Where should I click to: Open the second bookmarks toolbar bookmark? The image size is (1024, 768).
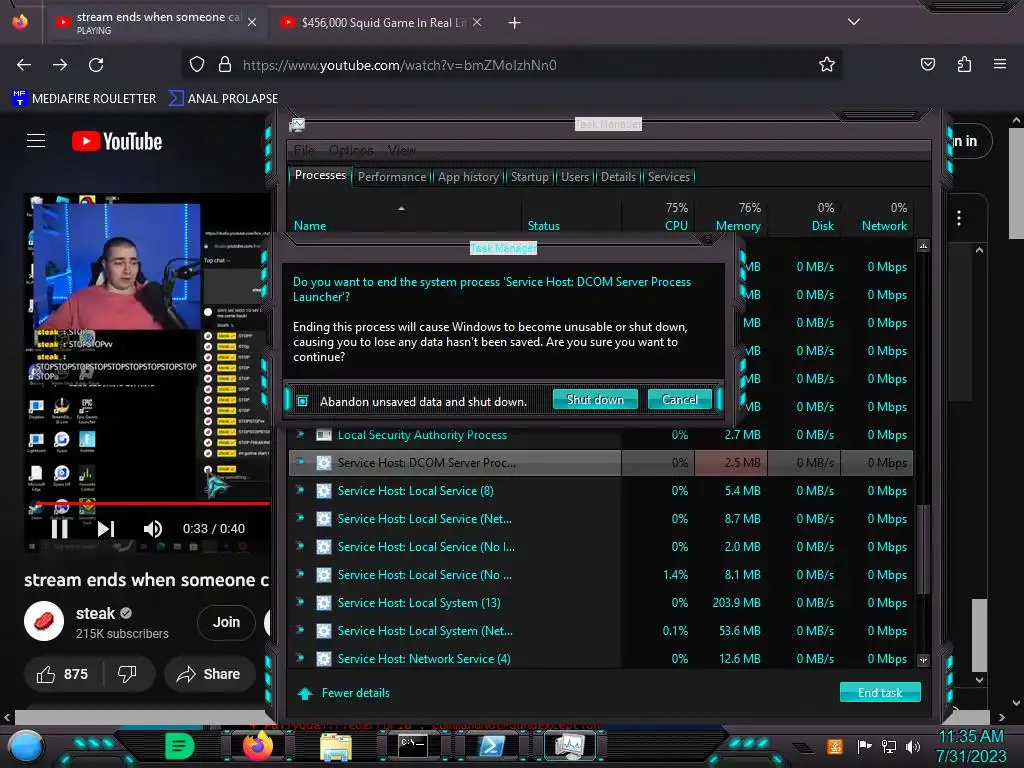(x=223, y=99)
